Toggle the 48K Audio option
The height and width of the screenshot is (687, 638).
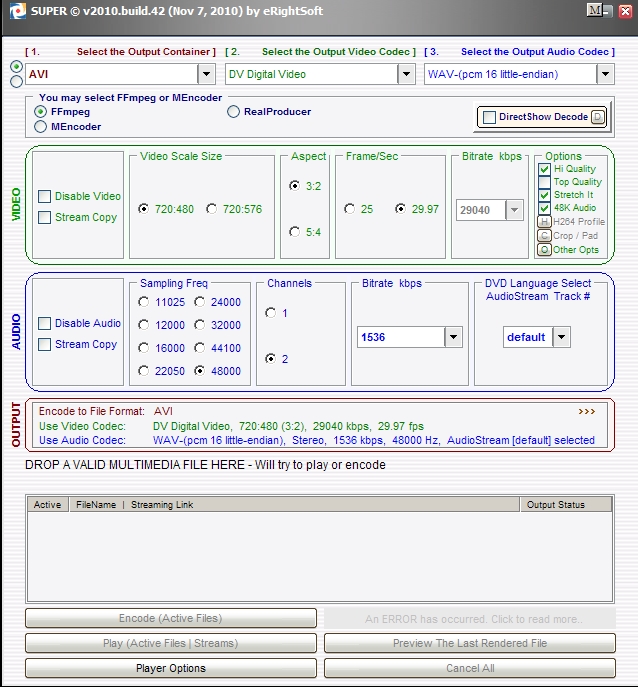coord(544,208)
